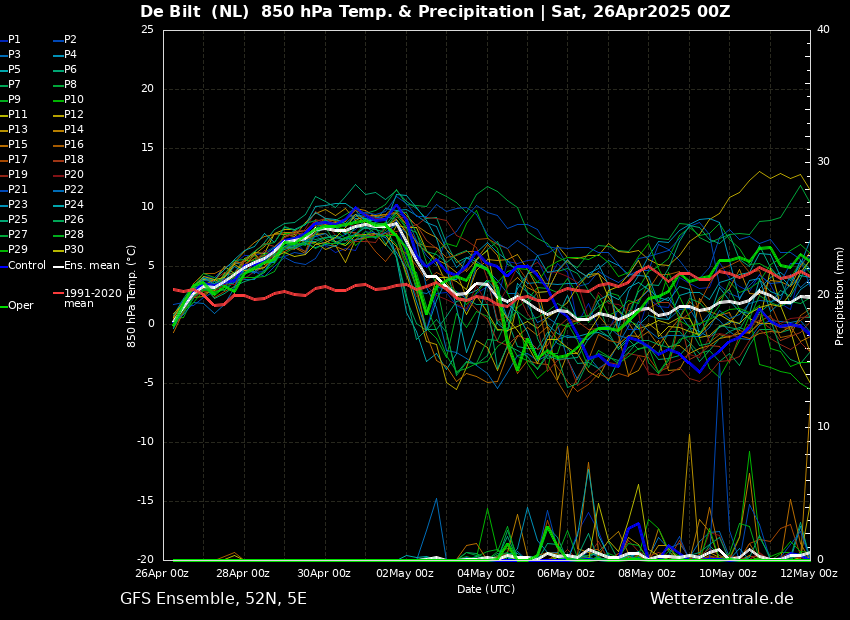Click the 28Apr 00z date label
The width and height of the screenshot is (850, 620).
244,573
